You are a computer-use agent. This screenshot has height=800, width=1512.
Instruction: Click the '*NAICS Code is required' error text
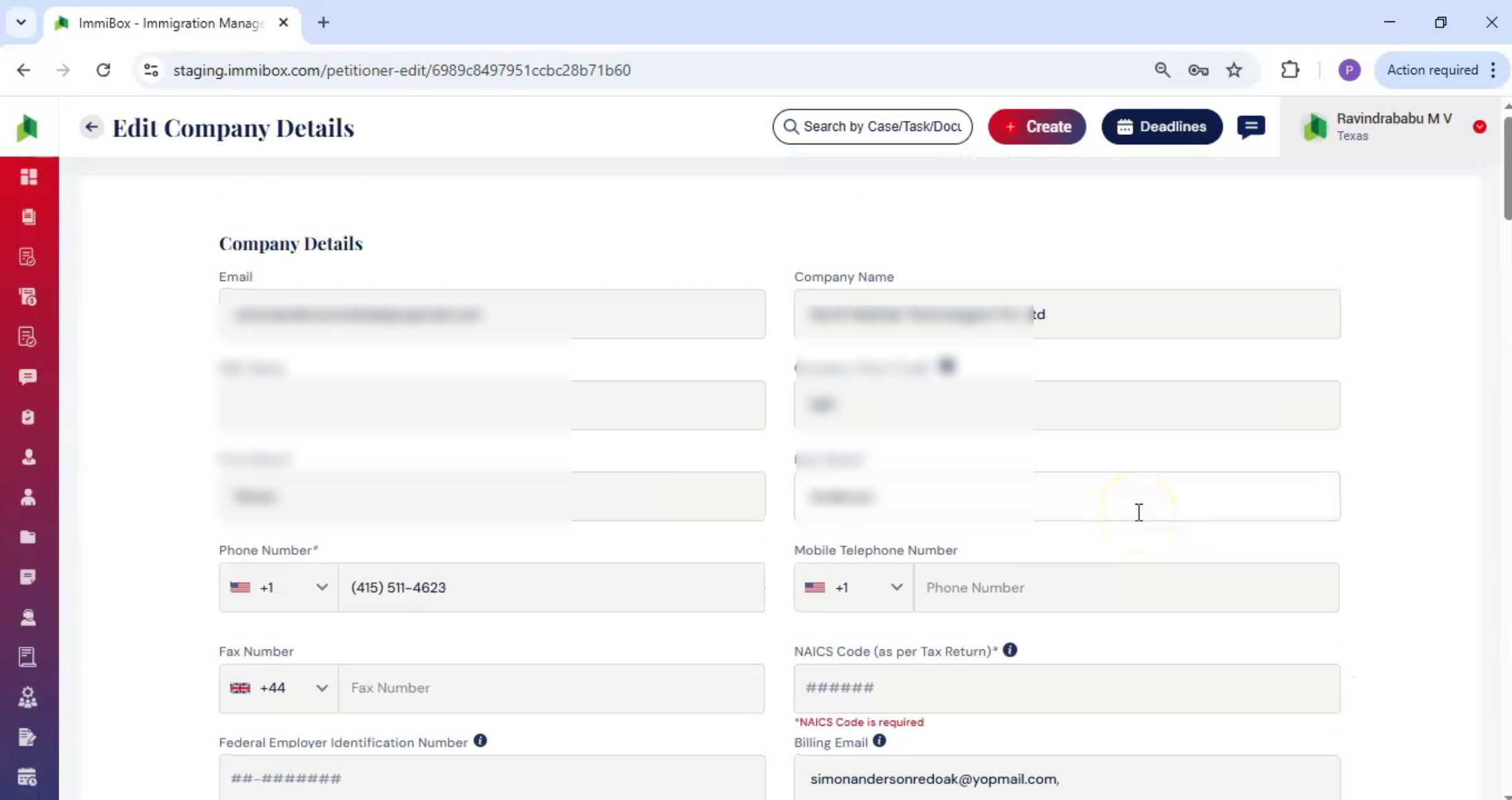click(x=859, y=722)
